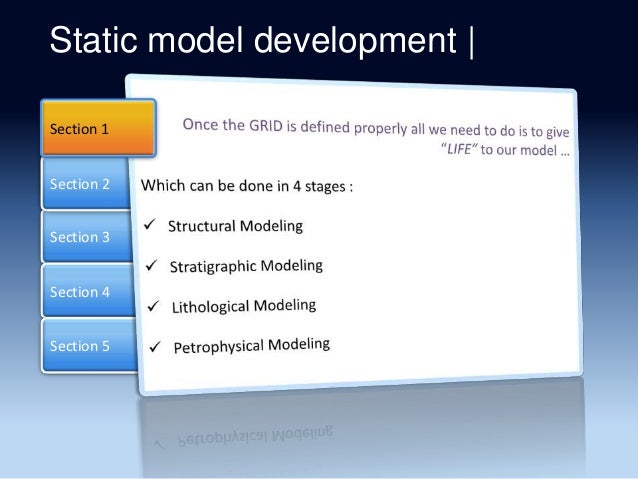Screen dimensions: 638x479
Task: Select the 'Petrophysical Modeling' text
Action: (251, 346)
